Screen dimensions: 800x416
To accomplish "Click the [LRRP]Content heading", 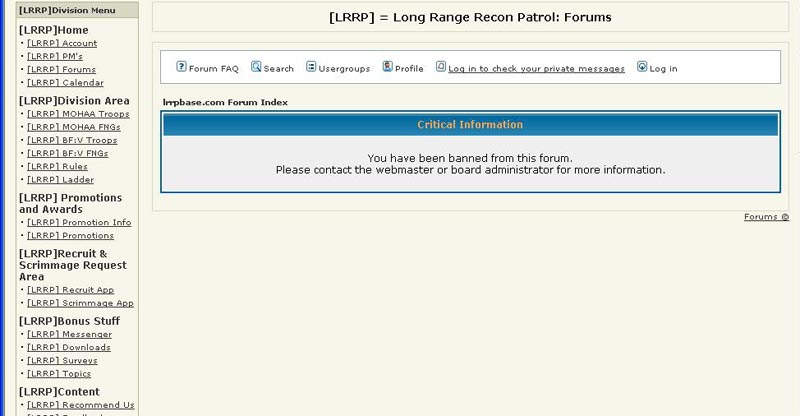I will point(59,392).
